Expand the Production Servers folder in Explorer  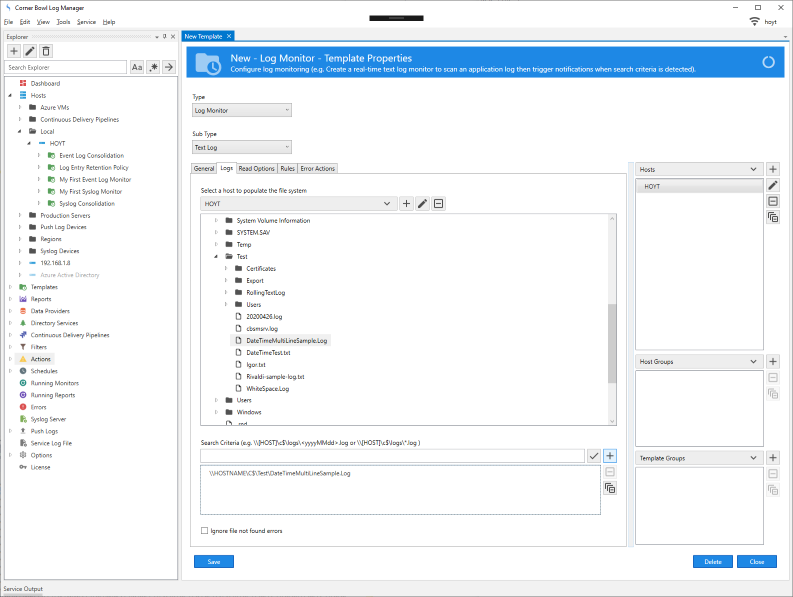(20, 215)
